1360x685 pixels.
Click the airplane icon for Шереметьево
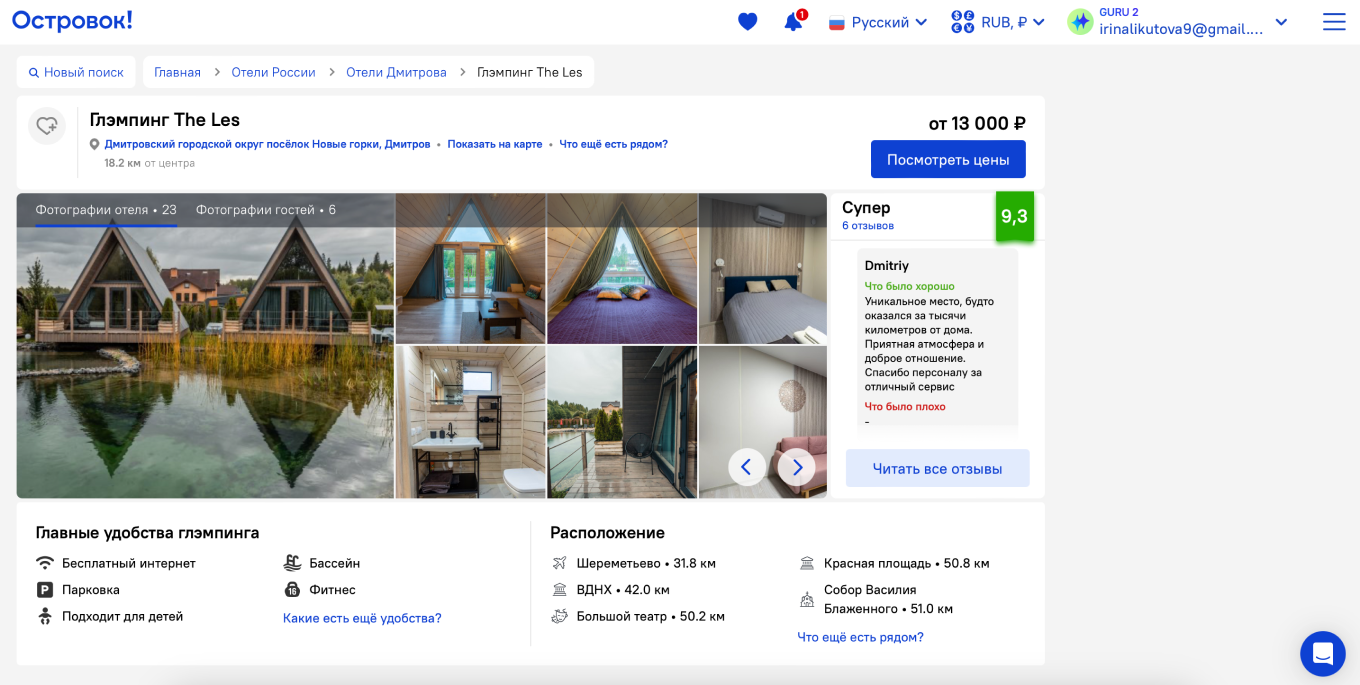pyautogui.click(x=560, y=563)
